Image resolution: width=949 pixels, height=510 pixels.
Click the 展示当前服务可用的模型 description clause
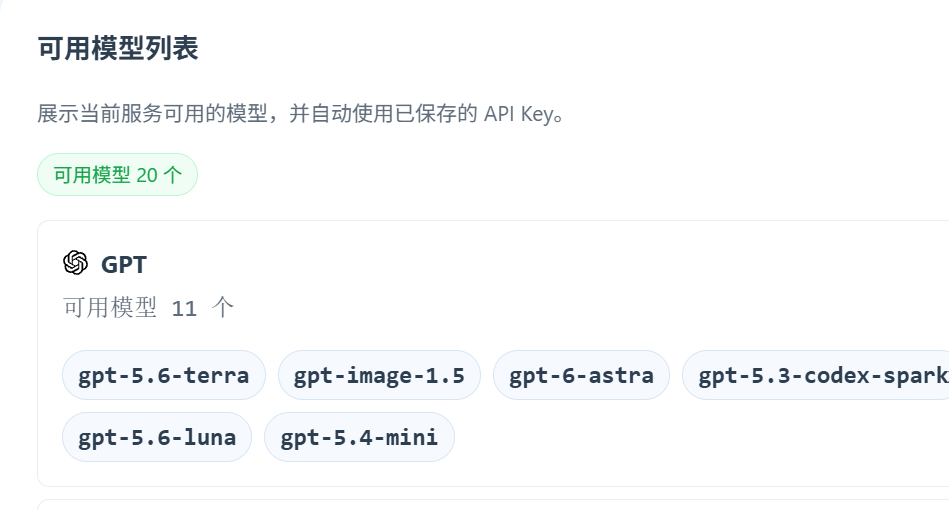pyautogui.click(x=153, y=114)
